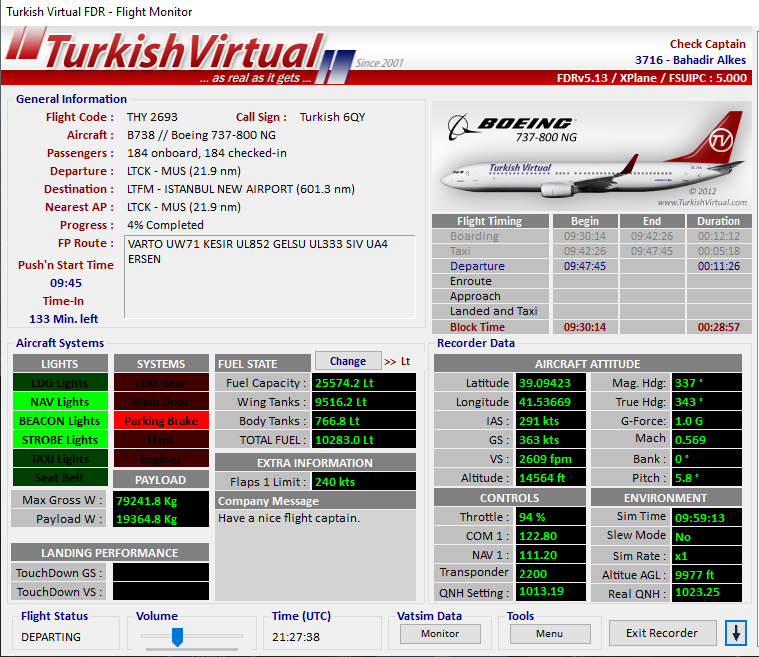Click the QNH Setting value 1013.19
This screenshot has height=657, width=759.
[551, 592]
